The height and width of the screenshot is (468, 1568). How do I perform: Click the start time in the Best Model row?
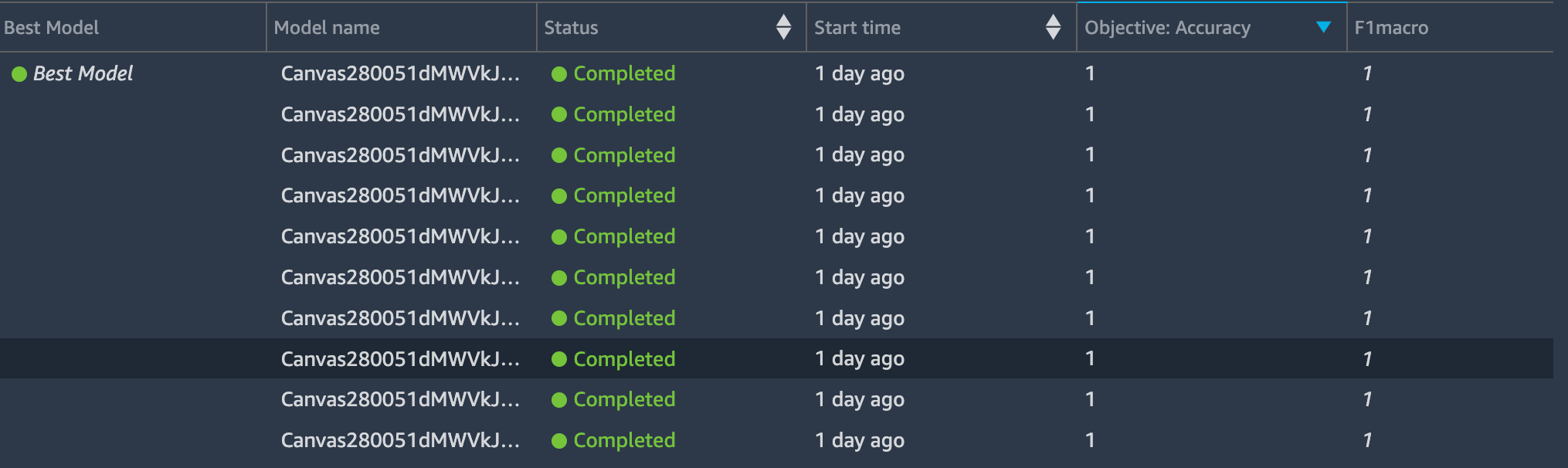tap(859, 73)
